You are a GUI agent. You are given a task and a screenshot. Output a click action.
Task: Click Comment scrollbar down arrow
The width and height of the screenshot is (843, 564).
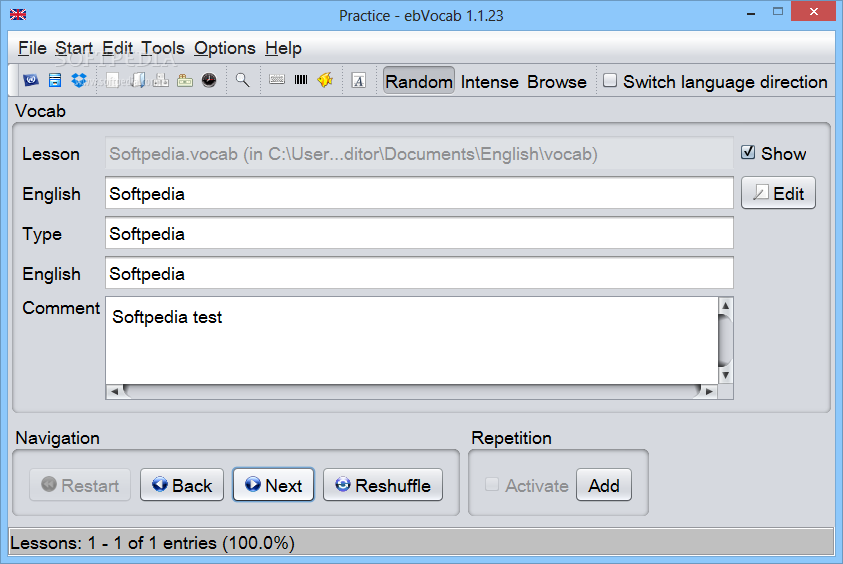[725, 375]
